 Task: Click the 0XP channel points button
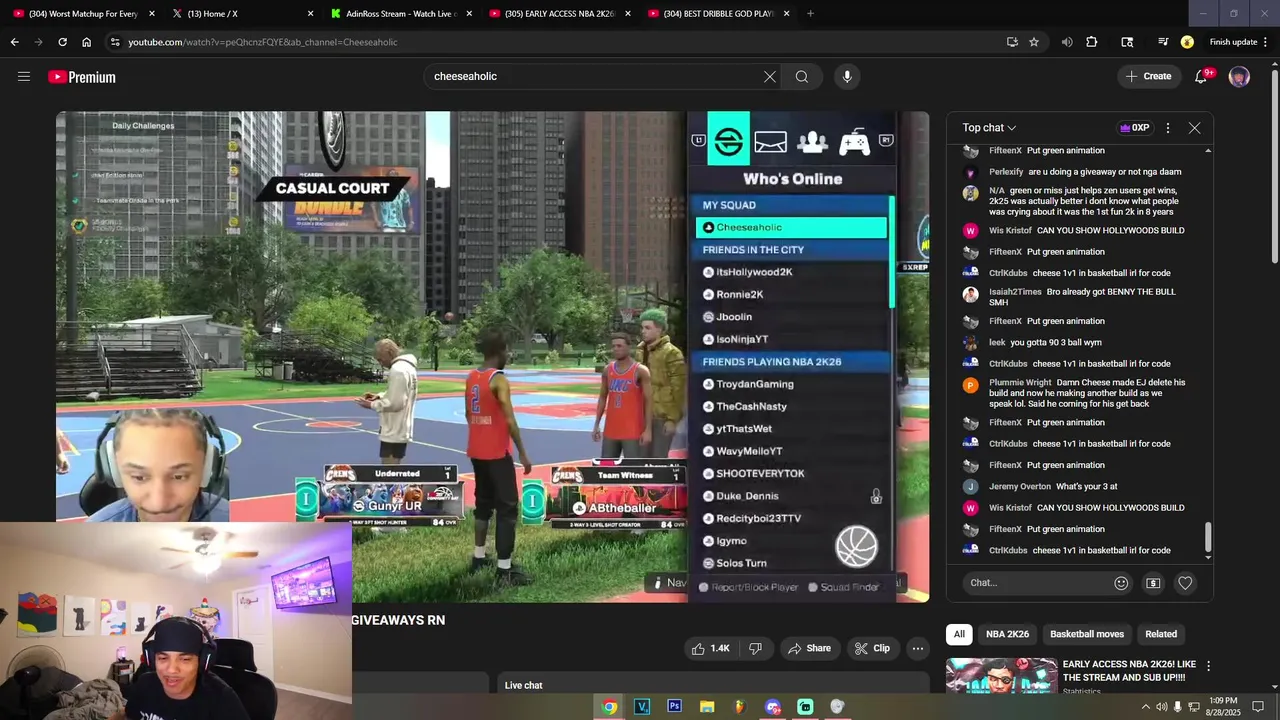pyautogui.click(x=1135, y=128)
